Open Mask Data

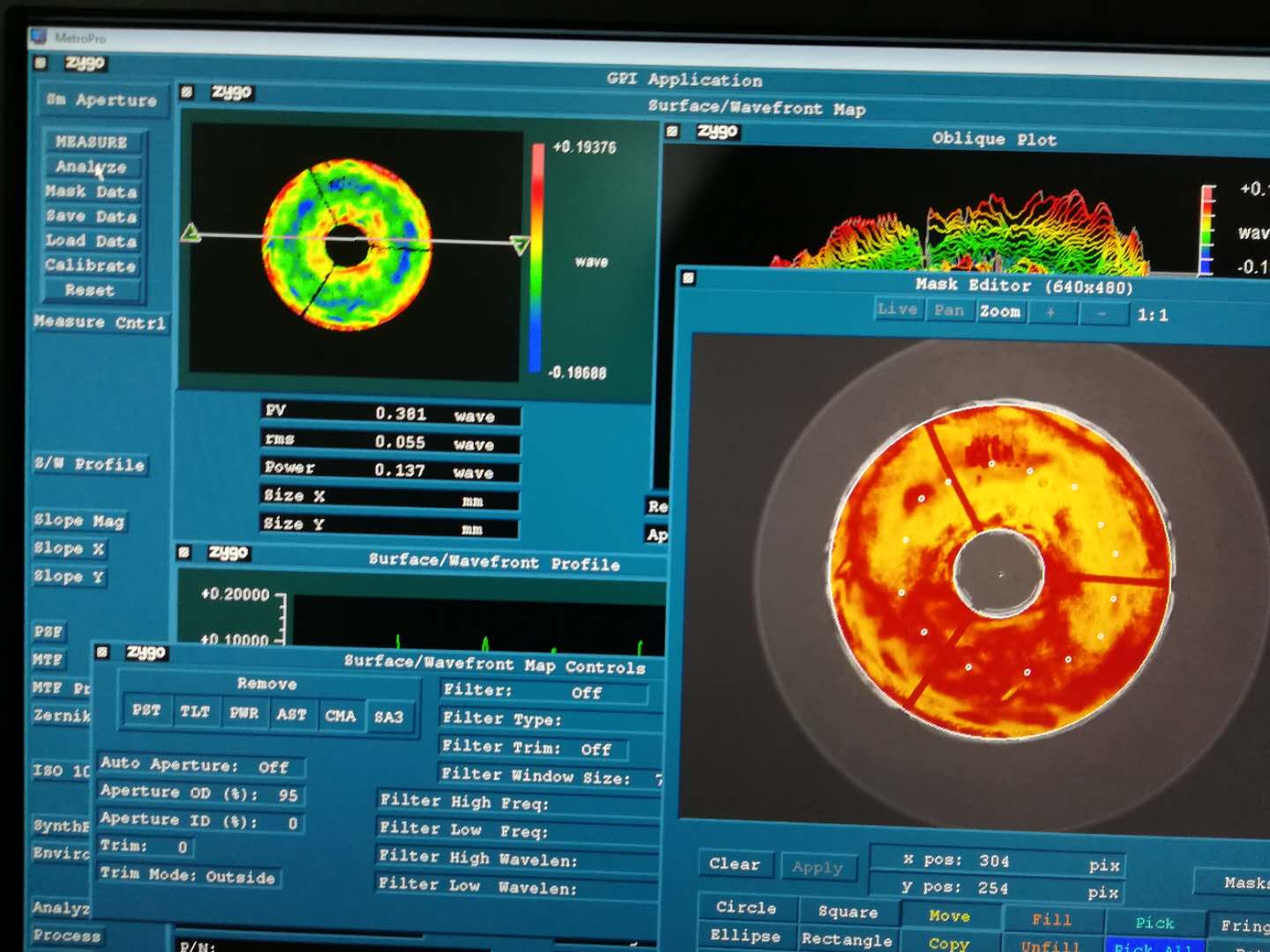click(x=91, y=191)
